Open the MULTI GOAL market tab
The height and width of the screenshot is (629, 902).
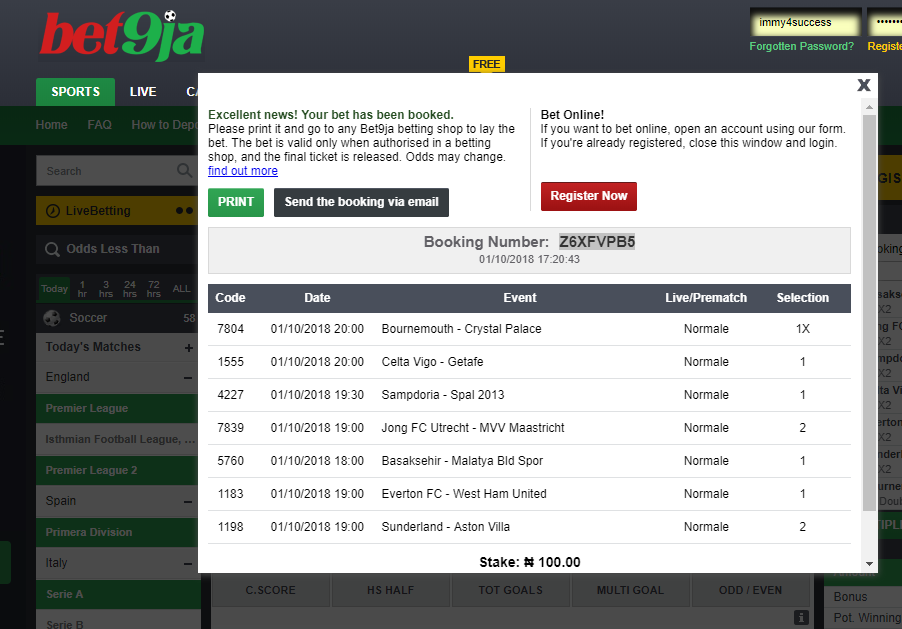pos(630,590)
